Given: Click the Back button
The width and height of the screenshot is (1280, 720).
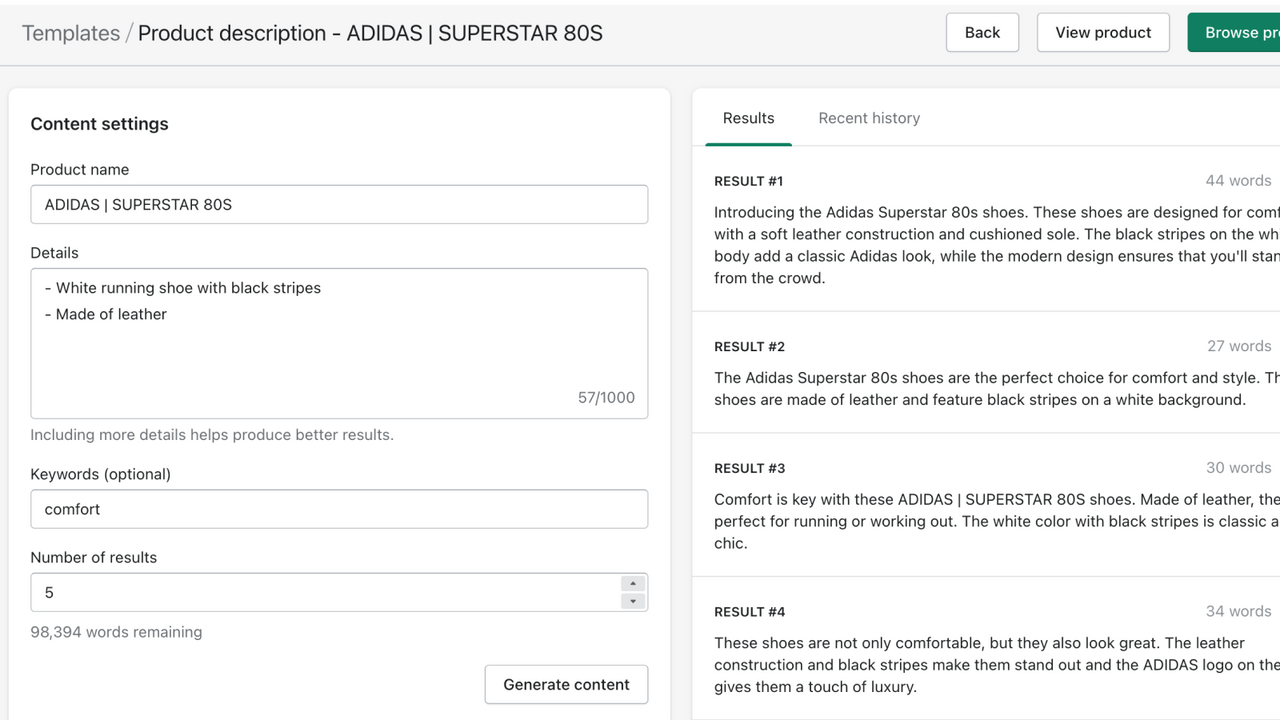Looking at the screenshot, I should pyautogui.click(x=982, y=32).
